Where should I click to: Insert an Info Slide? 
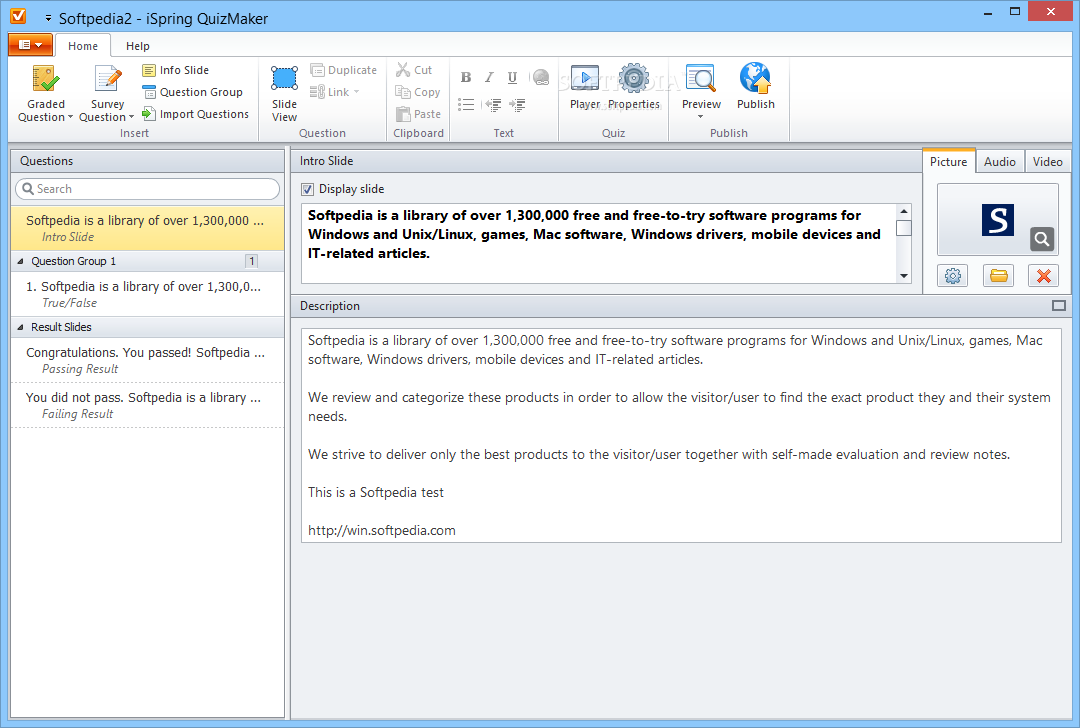[x=176, y=70]
